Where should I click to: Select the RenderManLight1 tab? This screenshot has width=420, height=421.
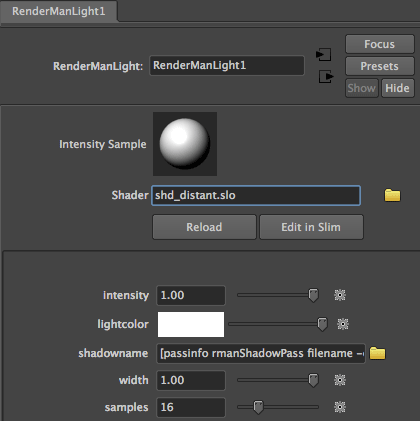coord(59,11)
